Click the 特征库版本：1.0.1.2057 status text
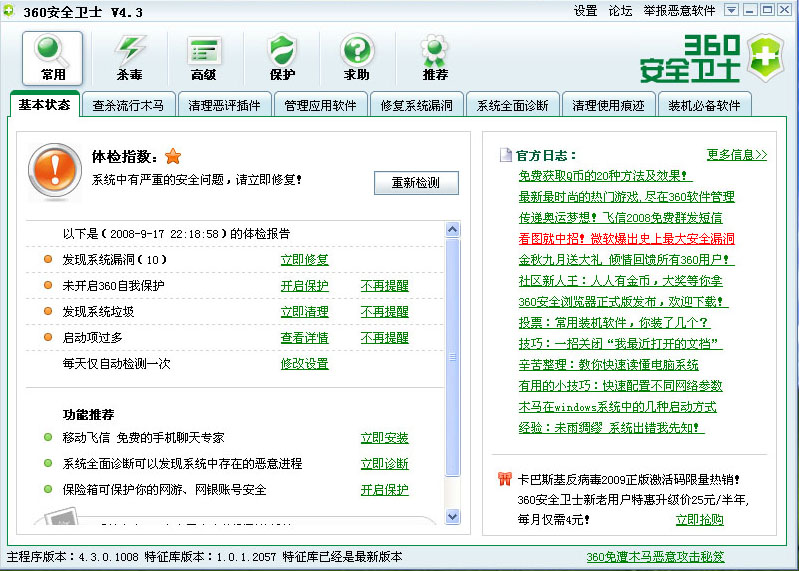Screen dimensions: 799x571 point(210,557)
